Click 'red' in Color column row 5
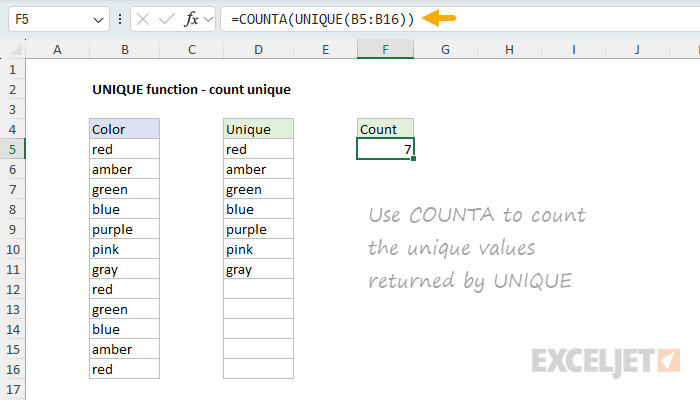Viewport: 700px width, 400px height. (125, 149)
